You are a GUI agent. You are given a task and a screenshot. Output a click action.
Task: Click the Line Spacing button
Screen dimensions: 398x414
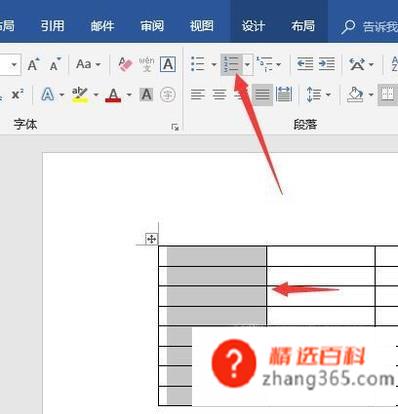point(313,95)
